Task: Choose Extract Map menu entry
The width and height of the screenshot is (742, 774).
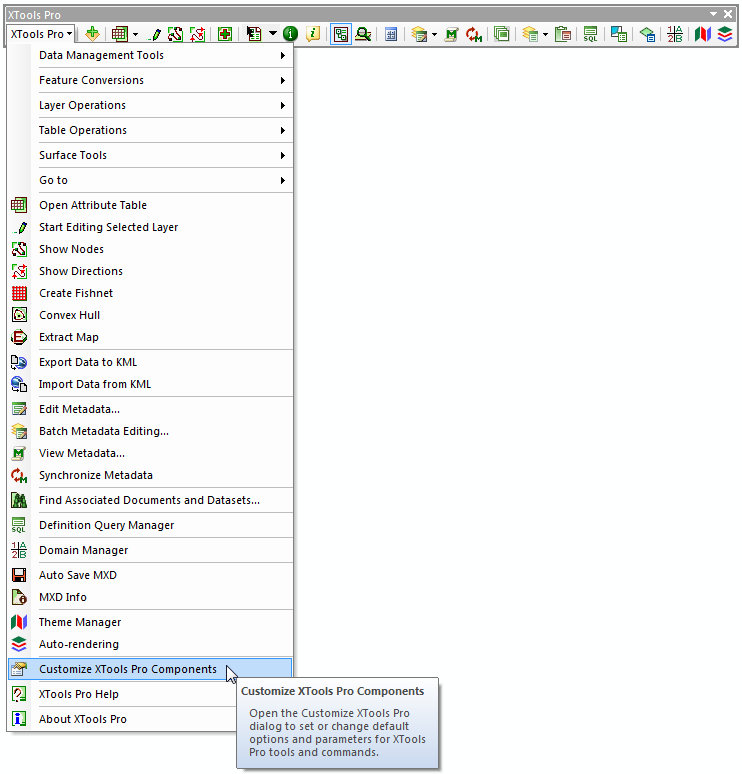Action: tap(151, 337)
